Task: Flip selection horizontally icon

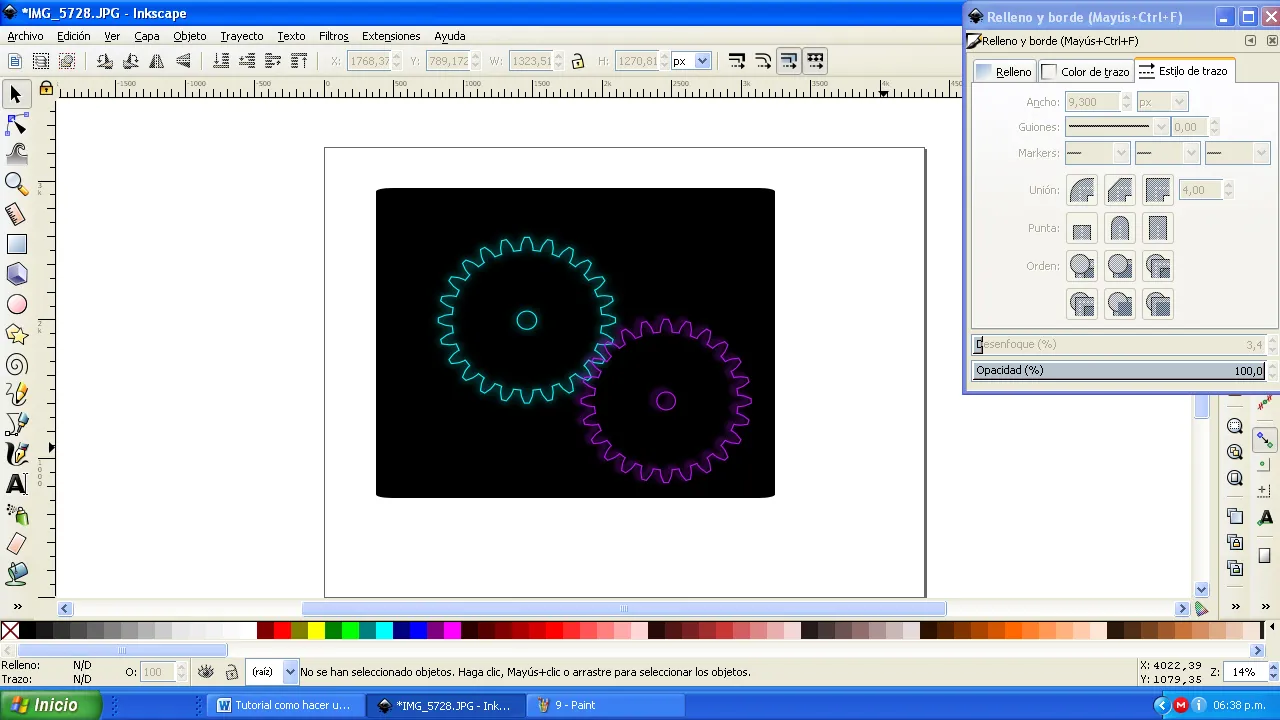Action: coord(156,61)
